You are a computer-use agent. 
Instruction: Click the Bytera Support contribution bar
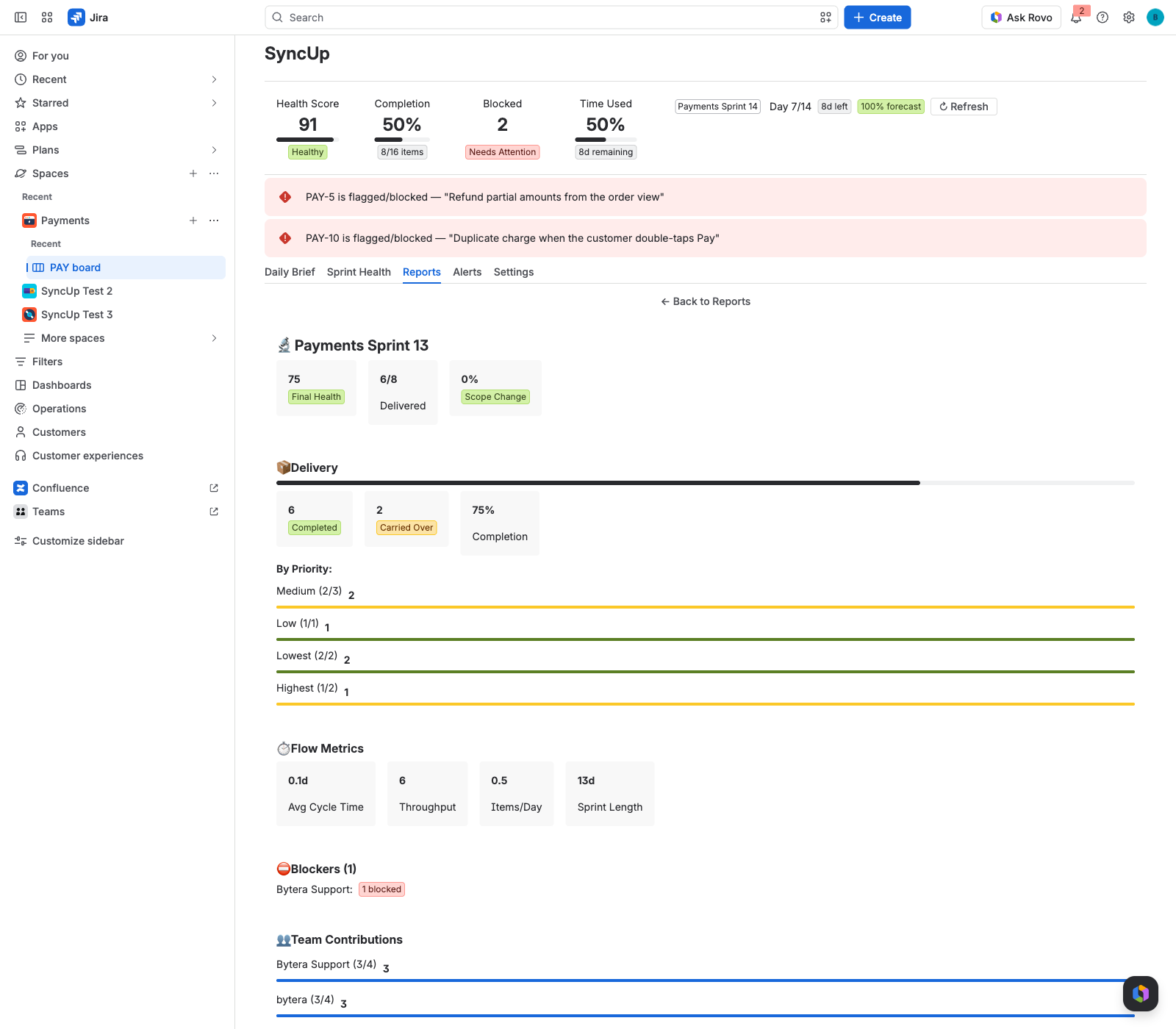(x=706, y=980)
